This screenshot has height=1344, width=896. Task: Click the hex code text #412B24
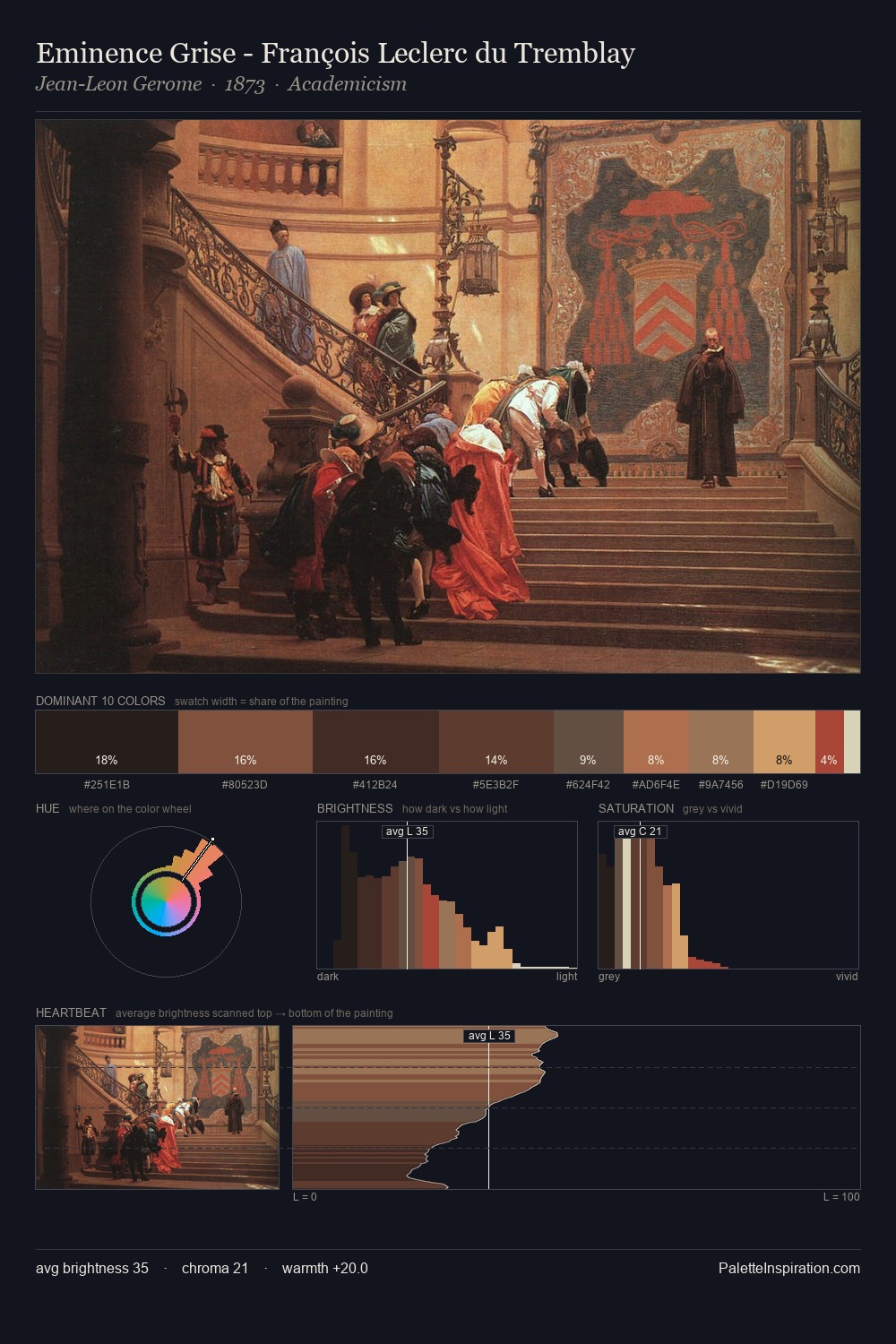[x=375, y=784]
